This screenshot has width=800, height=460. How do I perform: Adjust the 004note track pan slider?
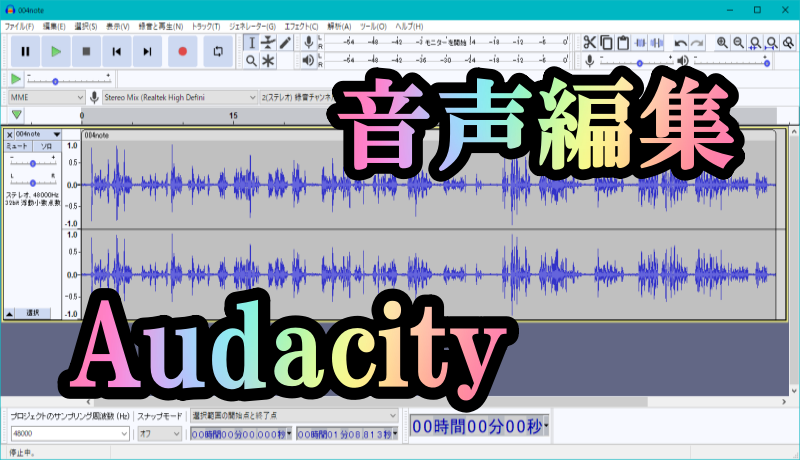pos(33,182)
